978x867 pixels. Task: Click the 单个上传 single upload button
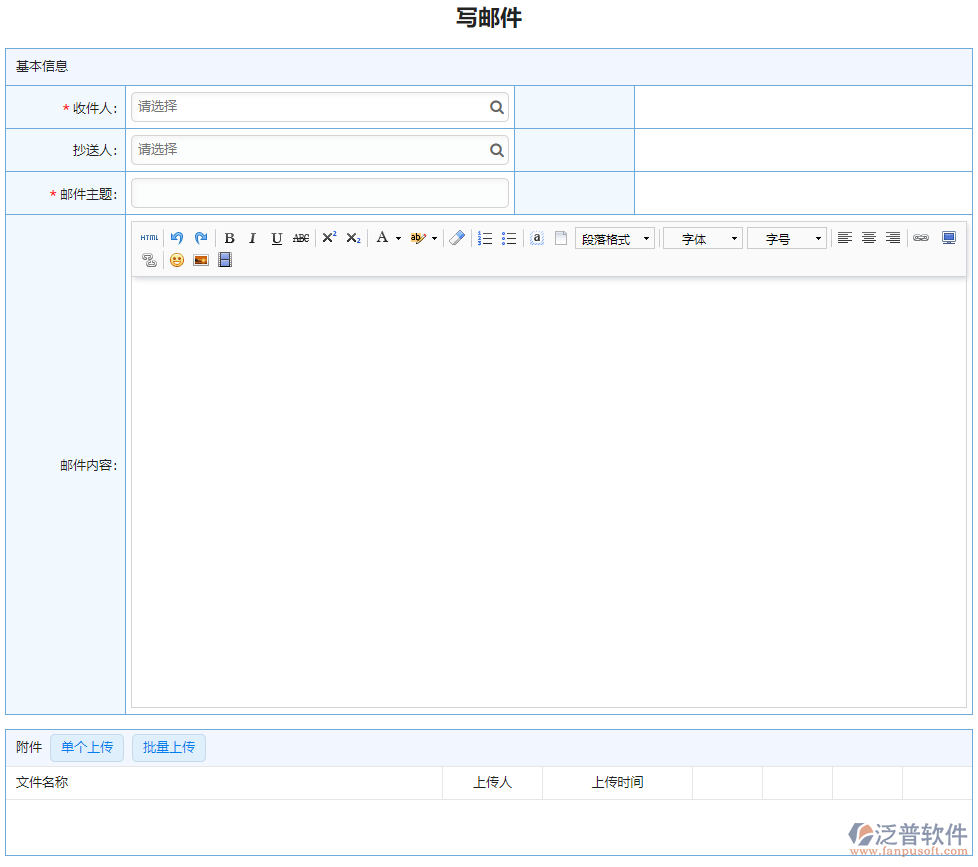coord(86,747)
